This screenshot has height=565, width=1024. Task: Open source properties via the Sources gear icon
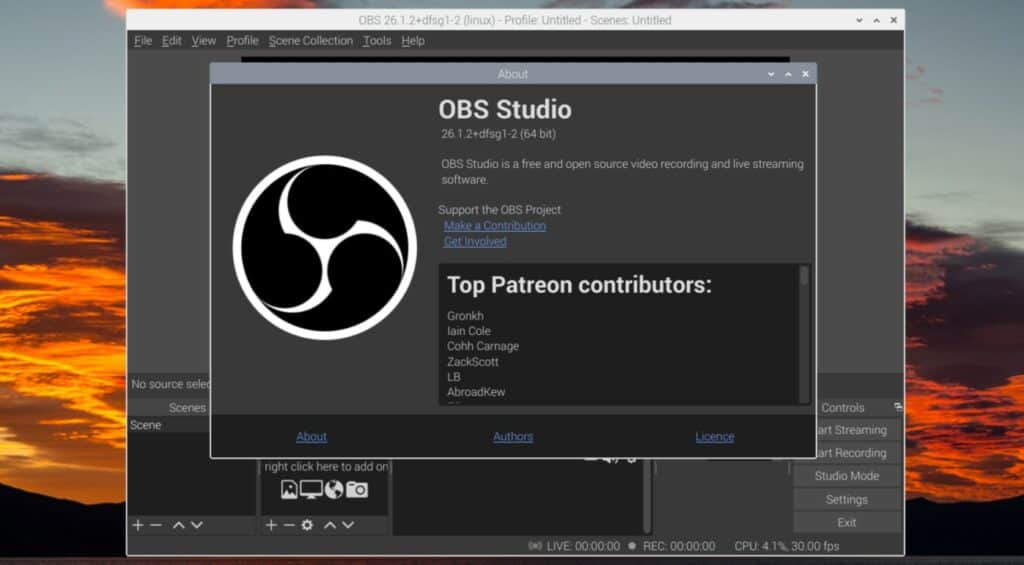307,525
